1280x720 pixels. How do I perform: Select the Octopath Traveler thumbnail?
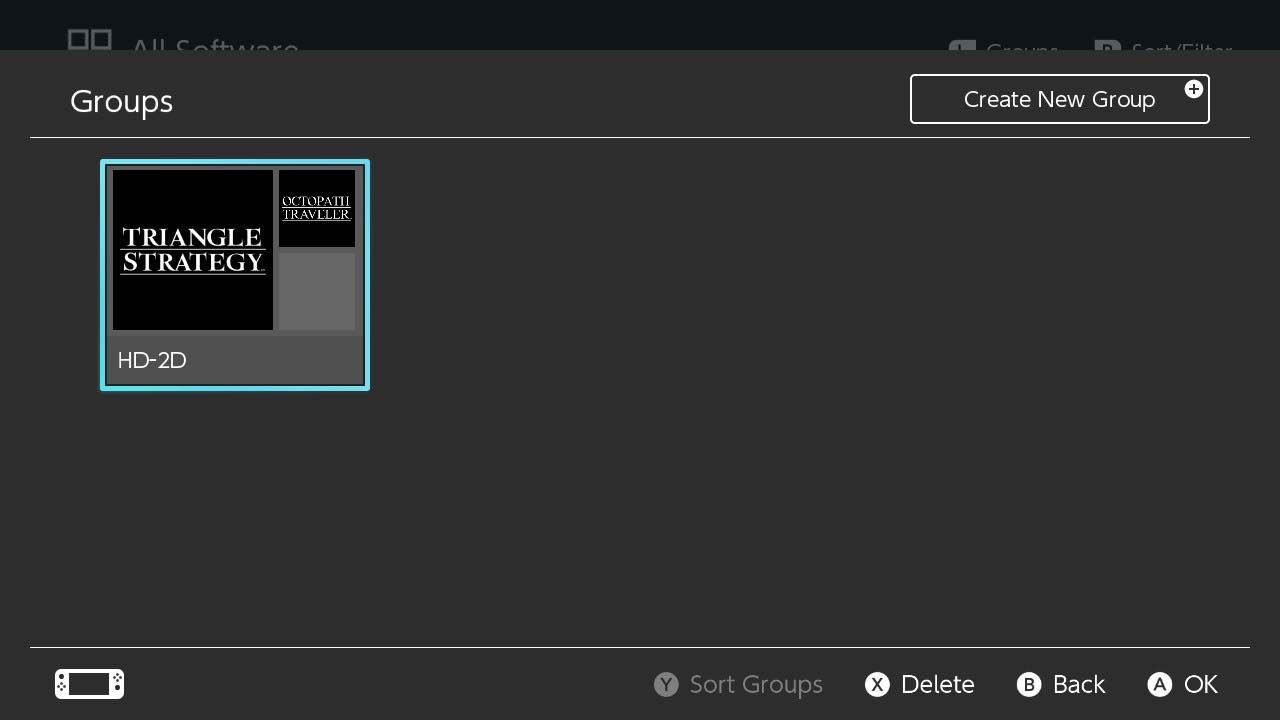(316, 208)
